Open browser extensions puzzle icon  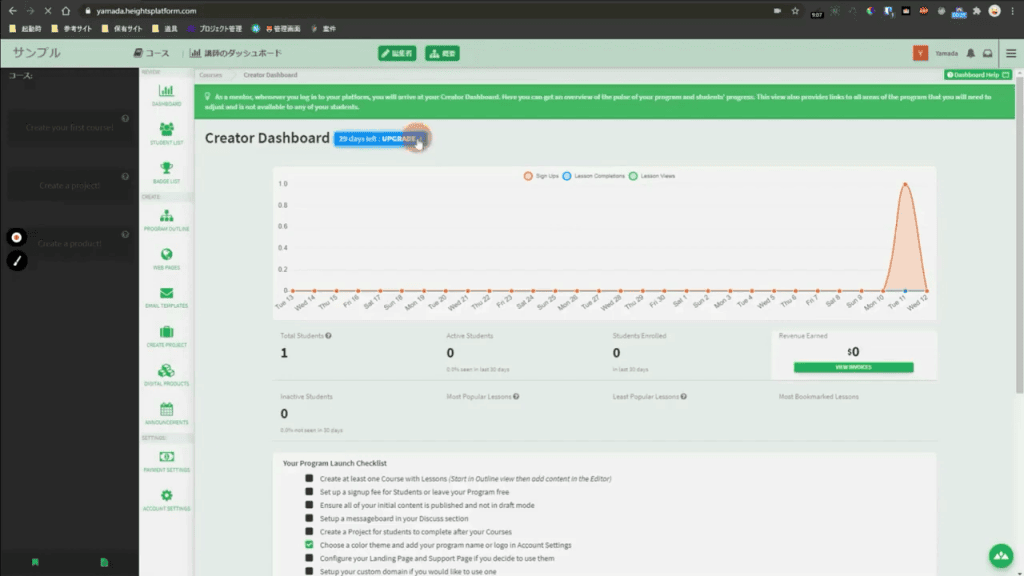(x=976, y=10)
